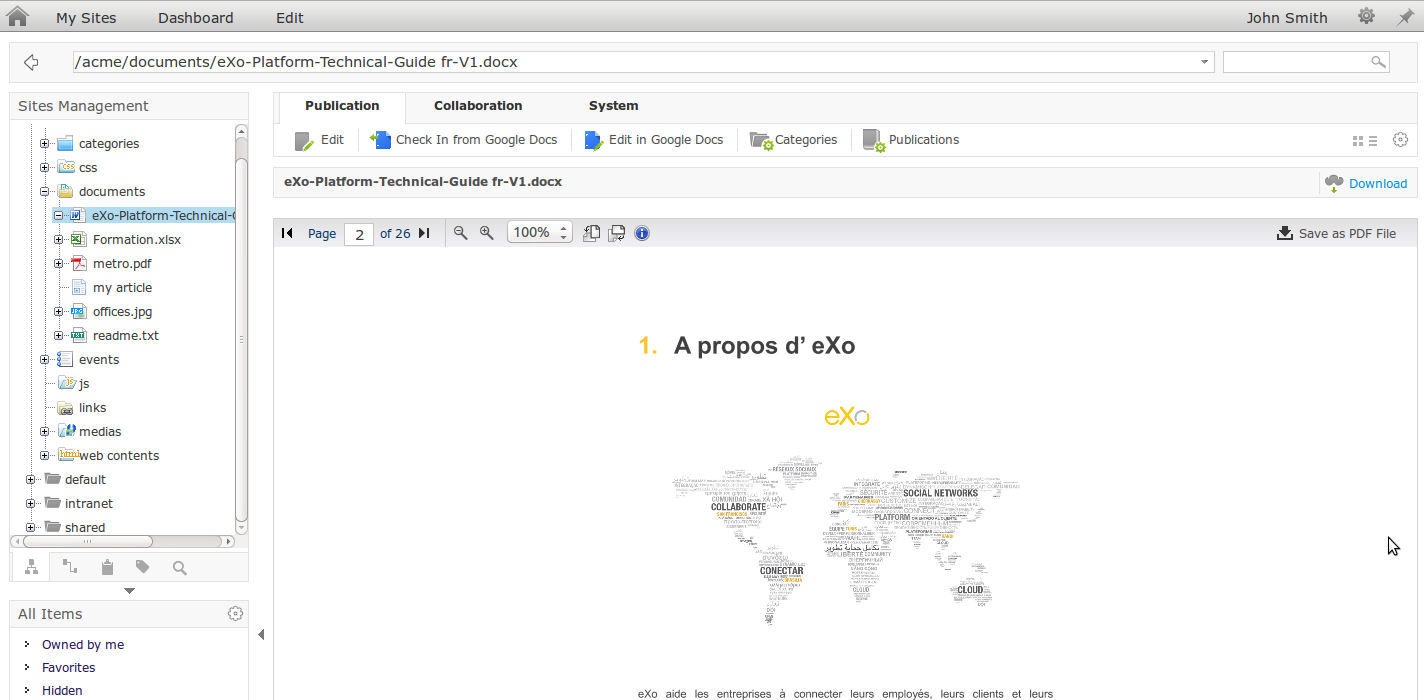Switch to list view
This screenshot has height=700, width=1424.
pos(1373,141)
